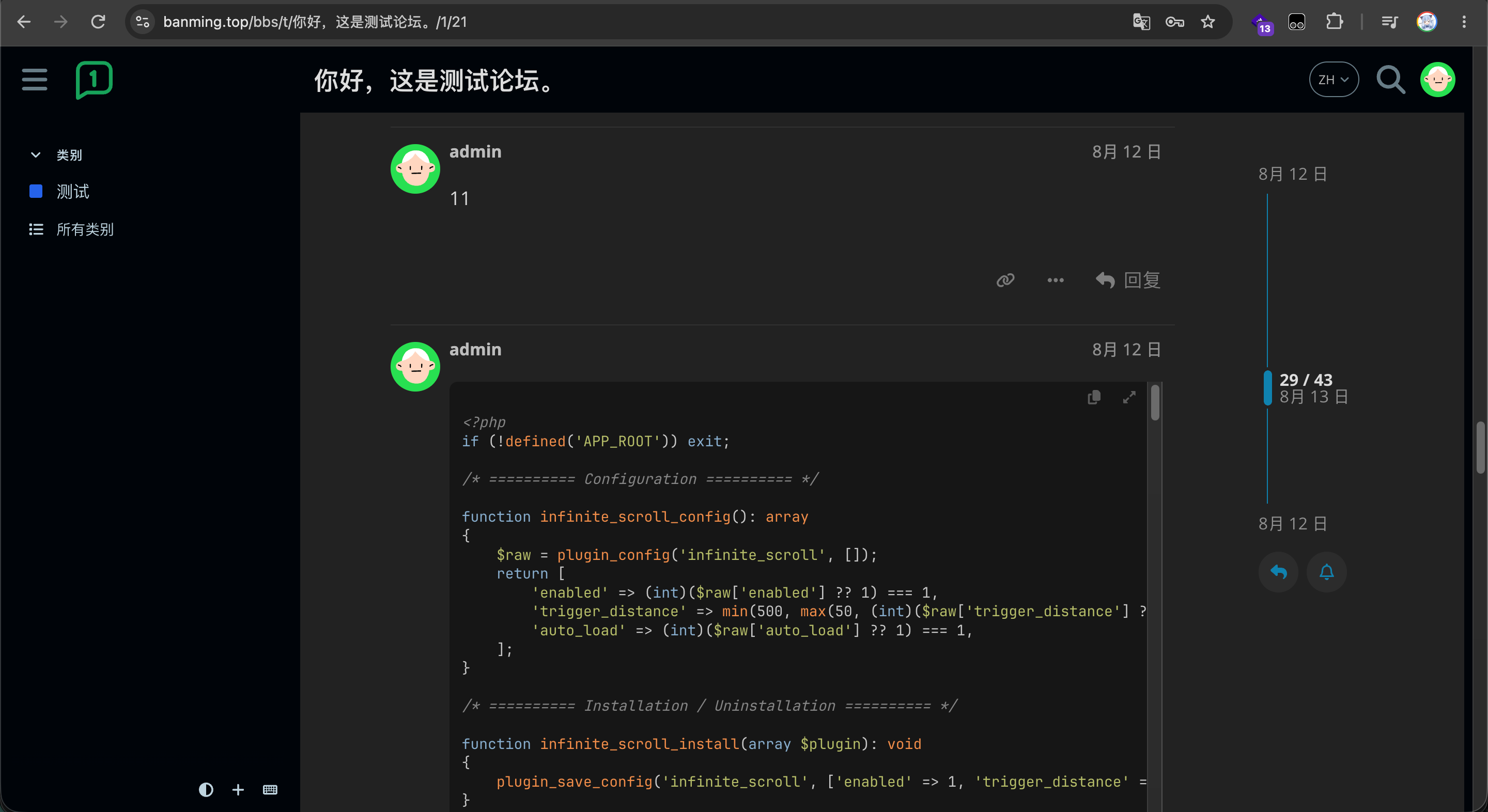Go back in browser history
The width and height of the screenshot is (1488, 812).
[x=24, y=22]
